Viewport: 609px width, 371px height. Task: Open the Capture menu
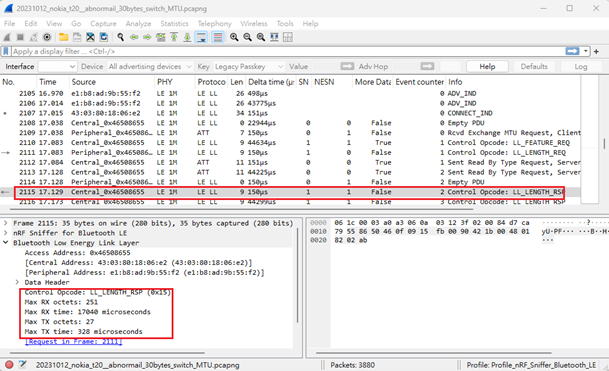(x=103, y=24)
